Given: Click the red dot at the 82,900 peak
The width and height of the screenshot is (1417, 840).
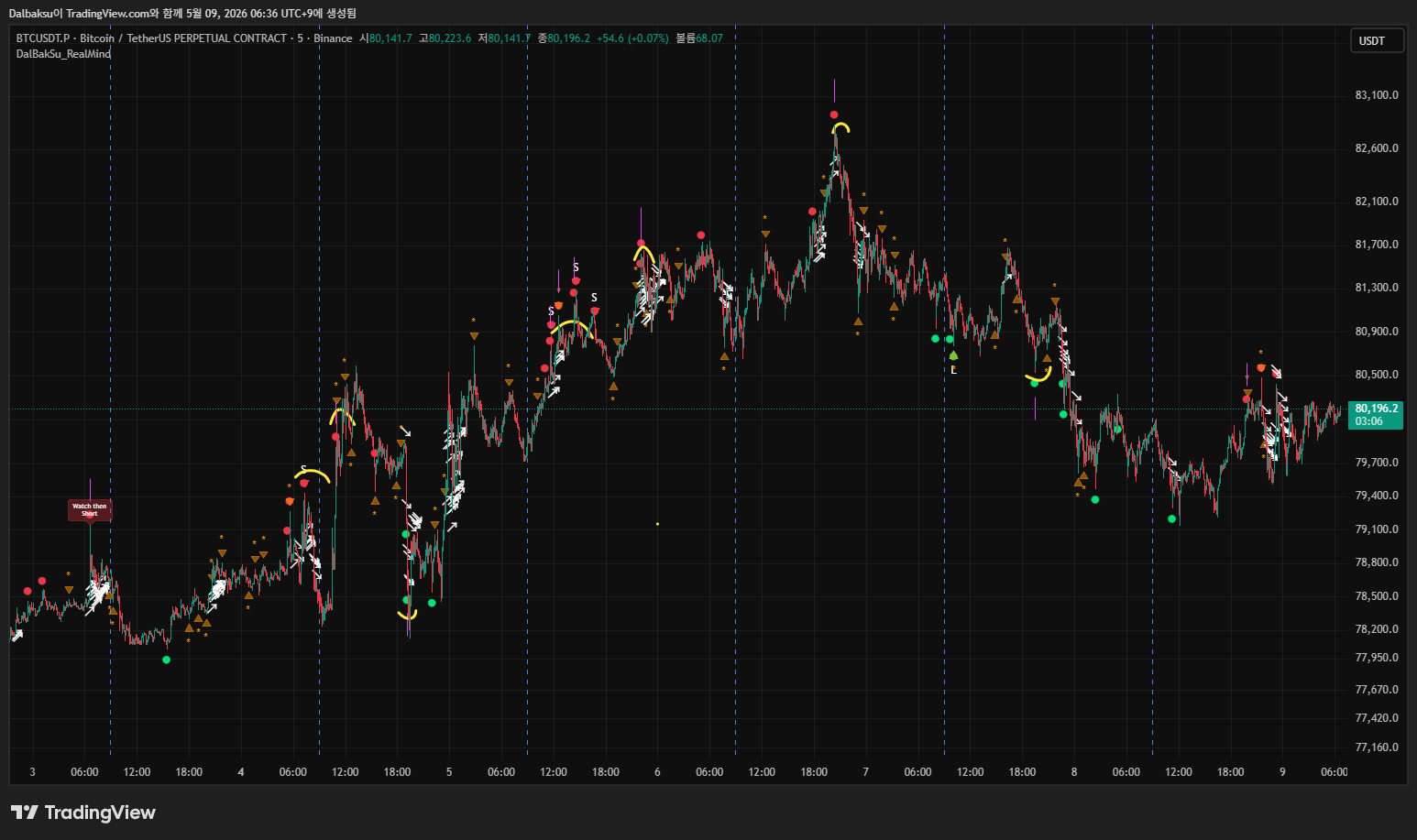Looking at the screenshot, I should (x=834, y=115).
